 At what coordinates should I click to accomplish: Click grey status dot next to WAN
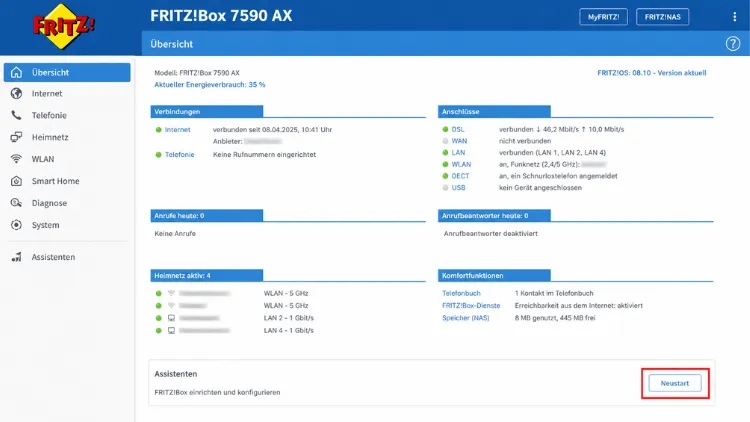point(445,141)
